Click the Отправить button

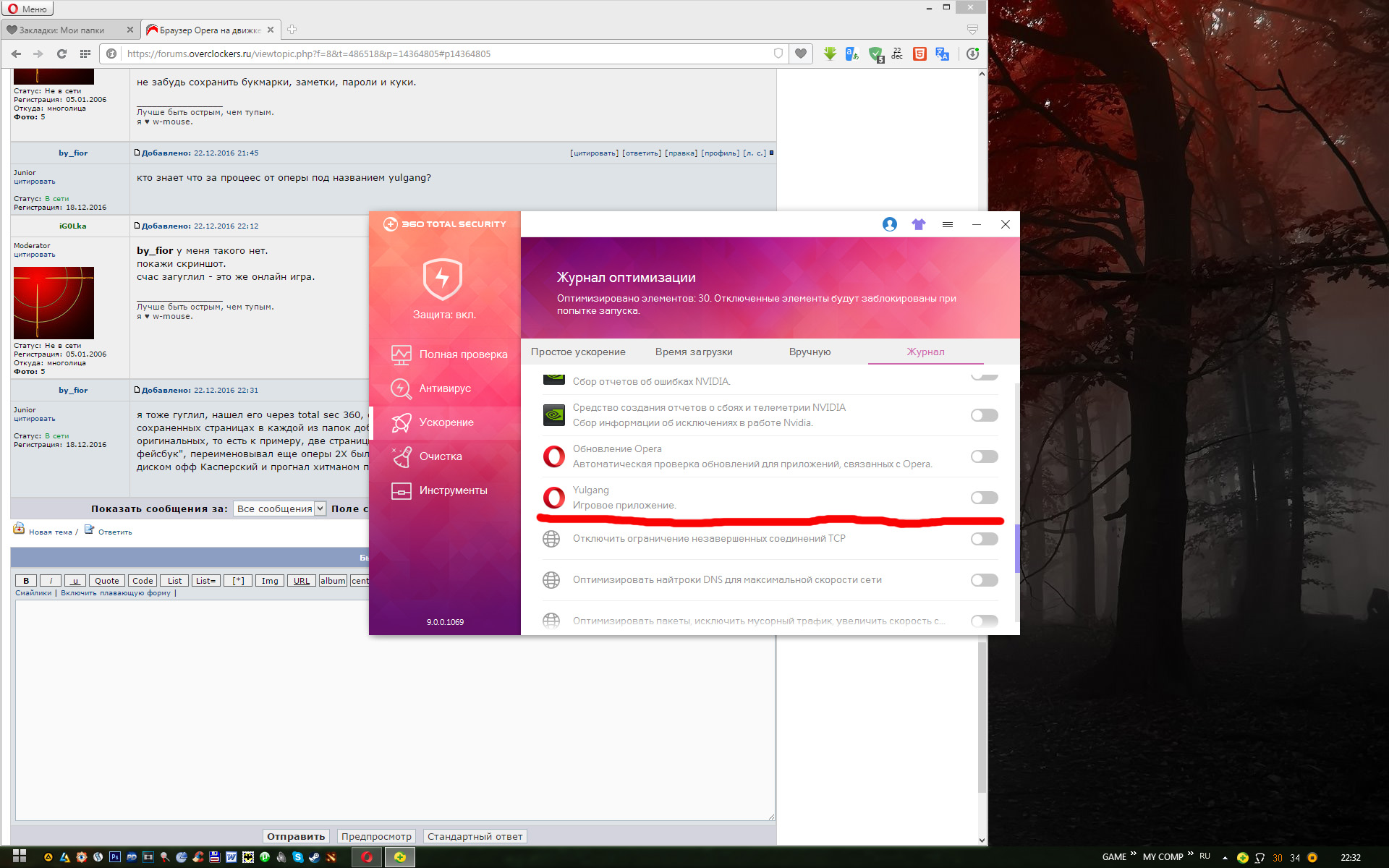(x=296, y=836)
